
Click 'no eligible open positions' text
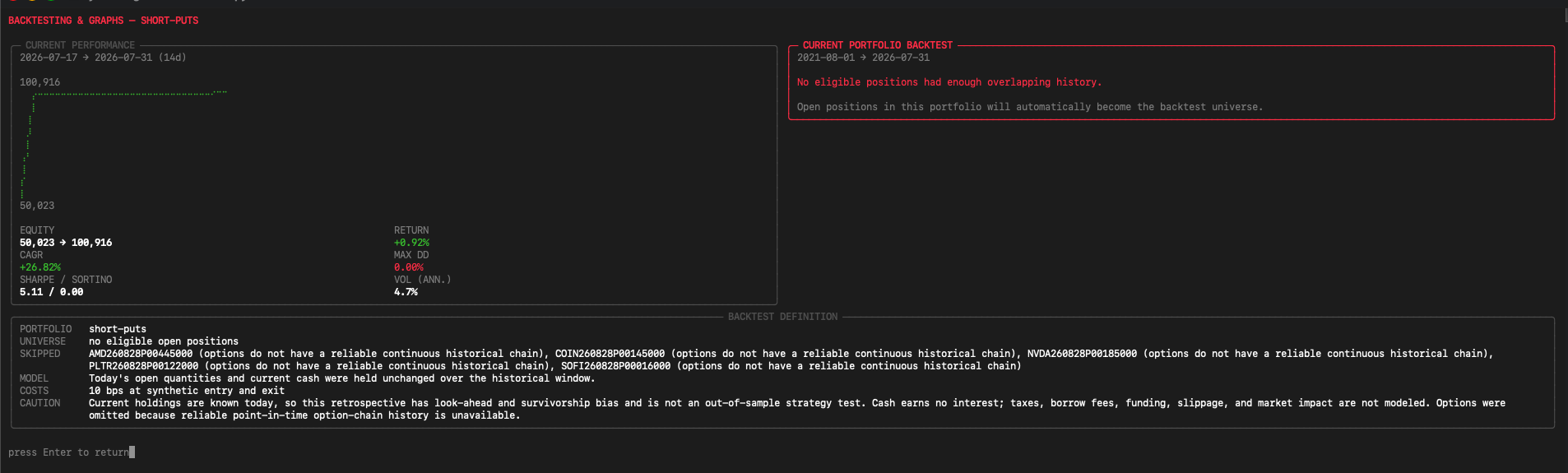coord(164,341)
